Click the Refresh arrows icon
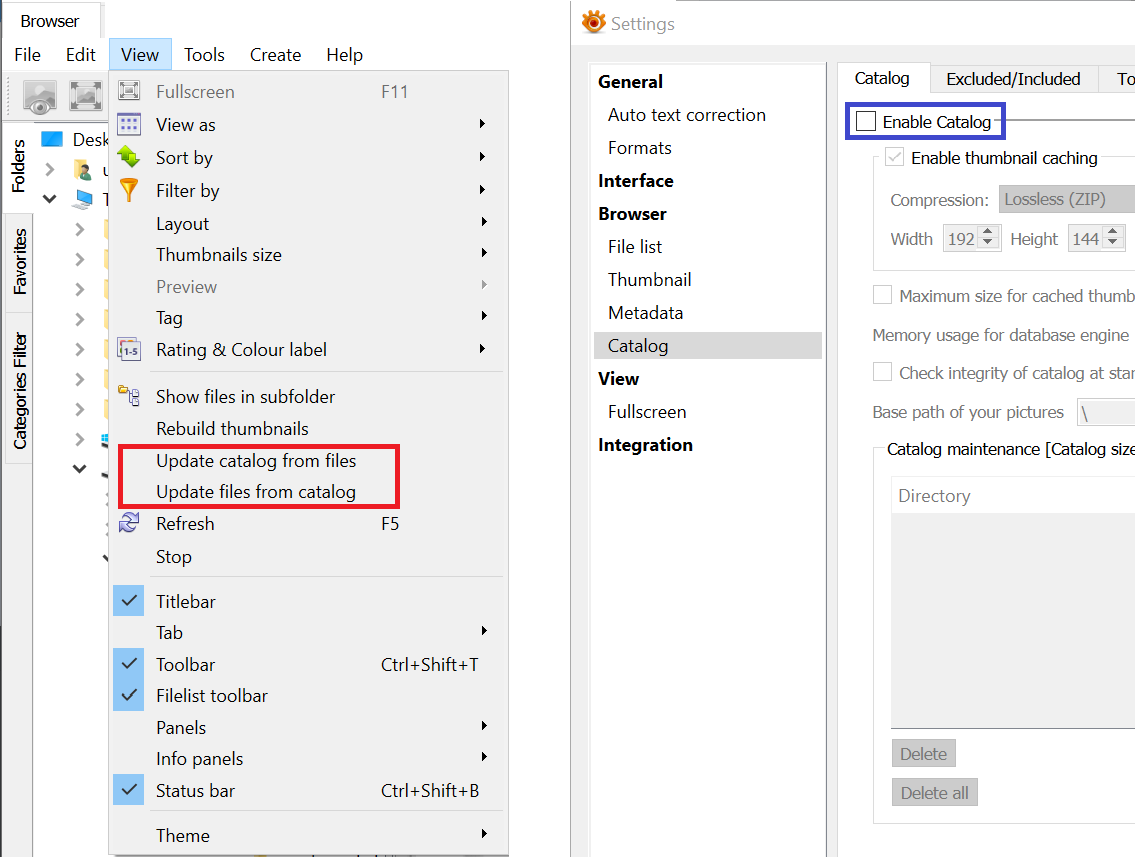The image size is (1135, 857). (x=129, y=523)
